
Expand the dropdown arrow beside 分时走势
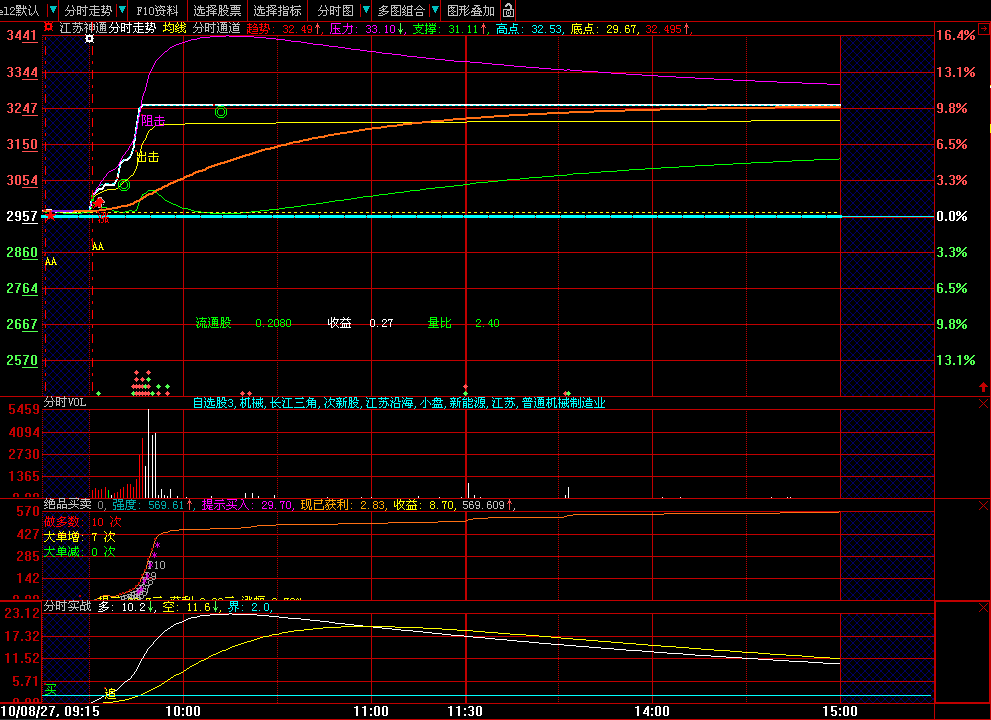pos(123,10)
